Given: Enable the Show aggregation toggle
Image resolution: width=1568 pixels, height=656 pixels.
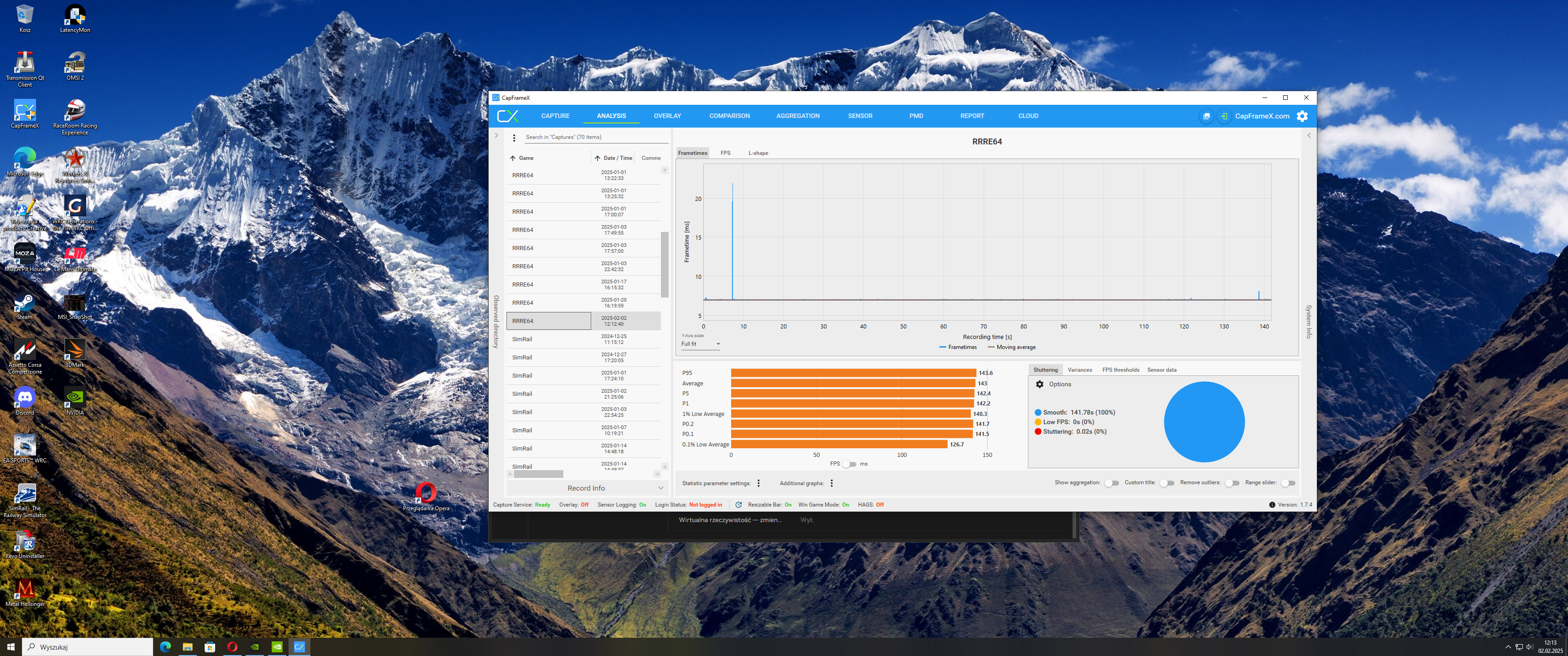Looking at the screenshot, I should click(x=1111, y=483).
